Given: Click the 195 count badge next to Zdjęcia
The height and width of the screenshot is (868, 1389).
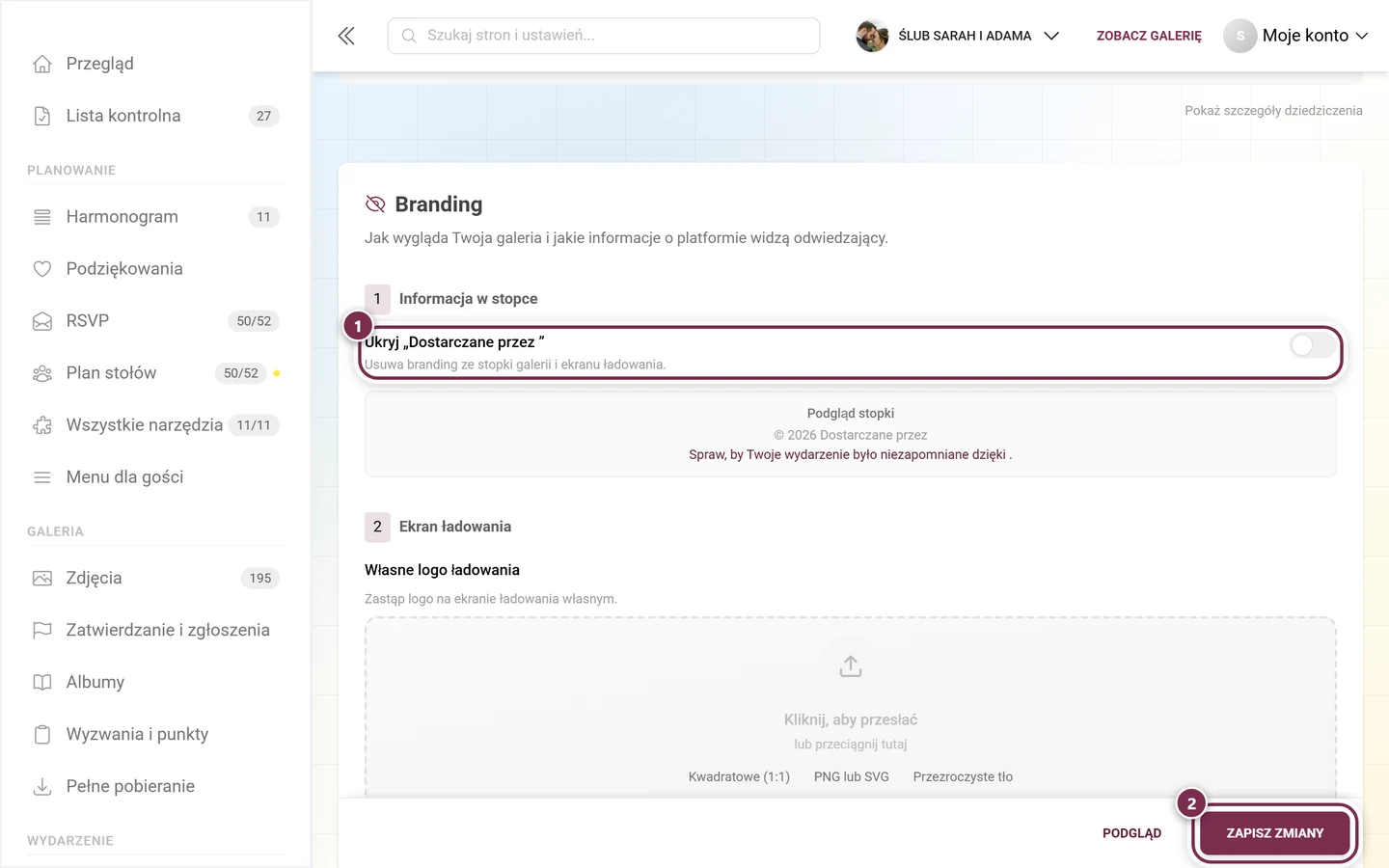Looking at the screenshot, I should (x=260, y=579).
